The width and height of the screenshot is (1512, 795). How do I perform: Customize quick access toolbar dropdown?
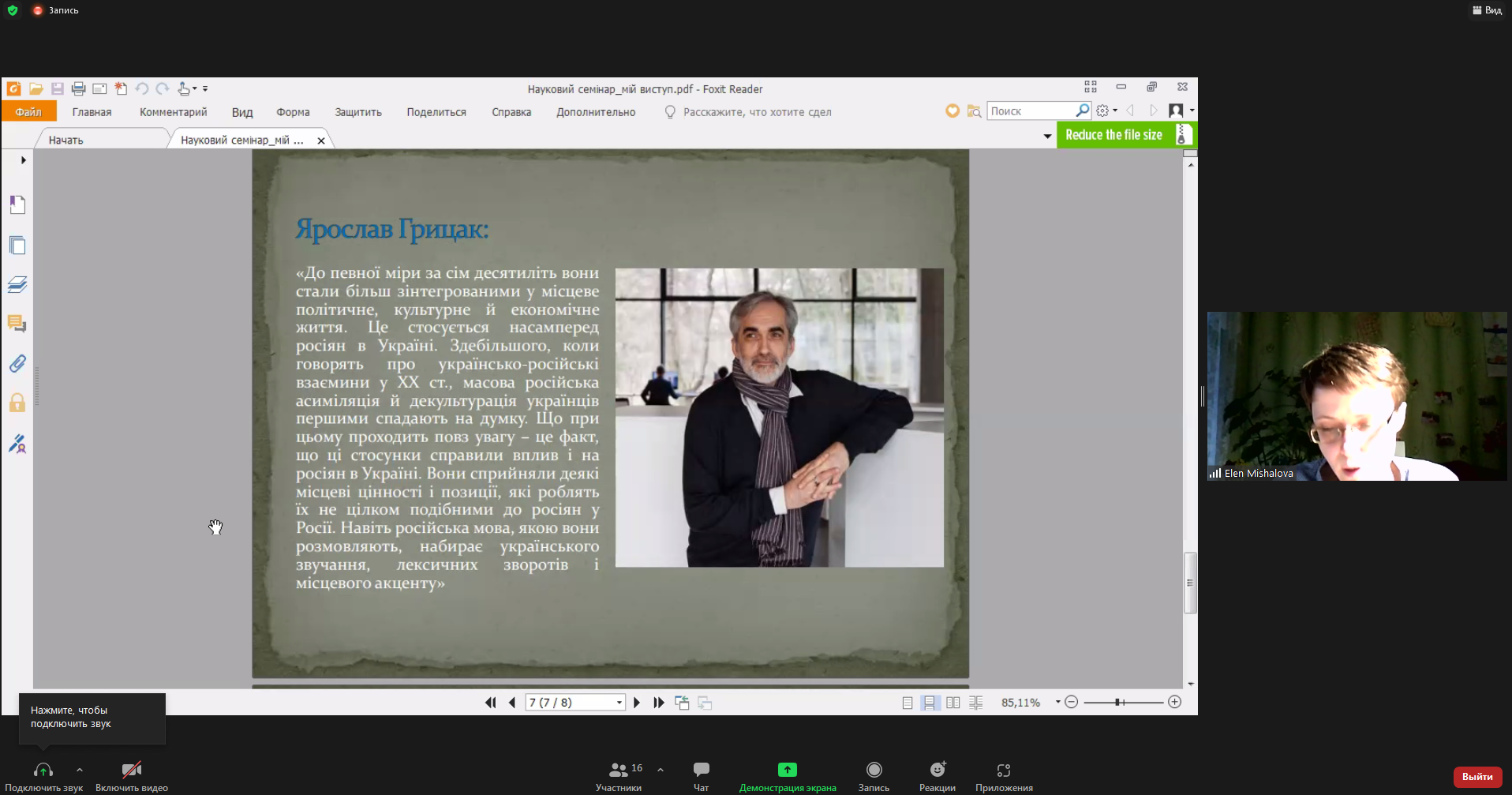click(205, 89)
